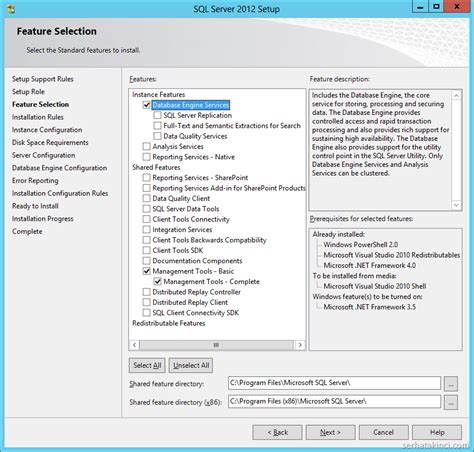Viewport: 474px width, 452px height.
Task: Enable Data Quality Services checkbox
Action: click(x=157, y=136)
